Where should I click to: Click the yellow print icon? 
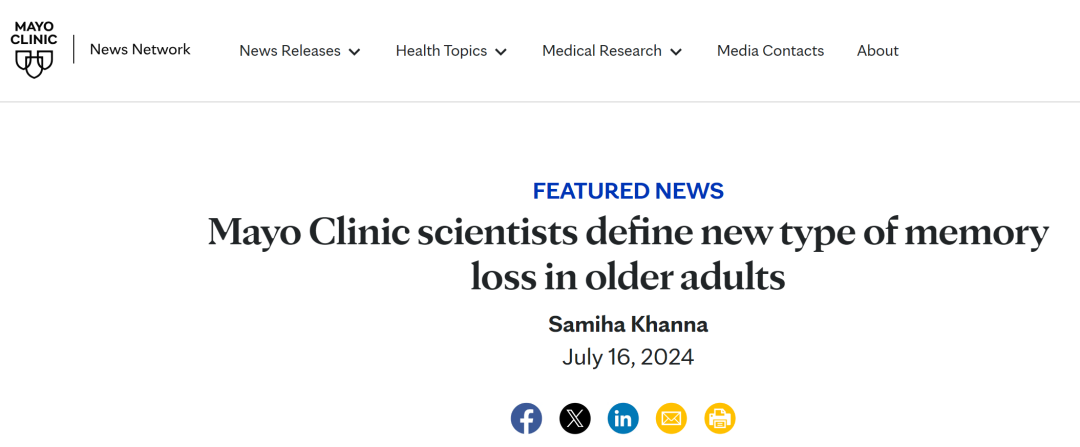719,417
